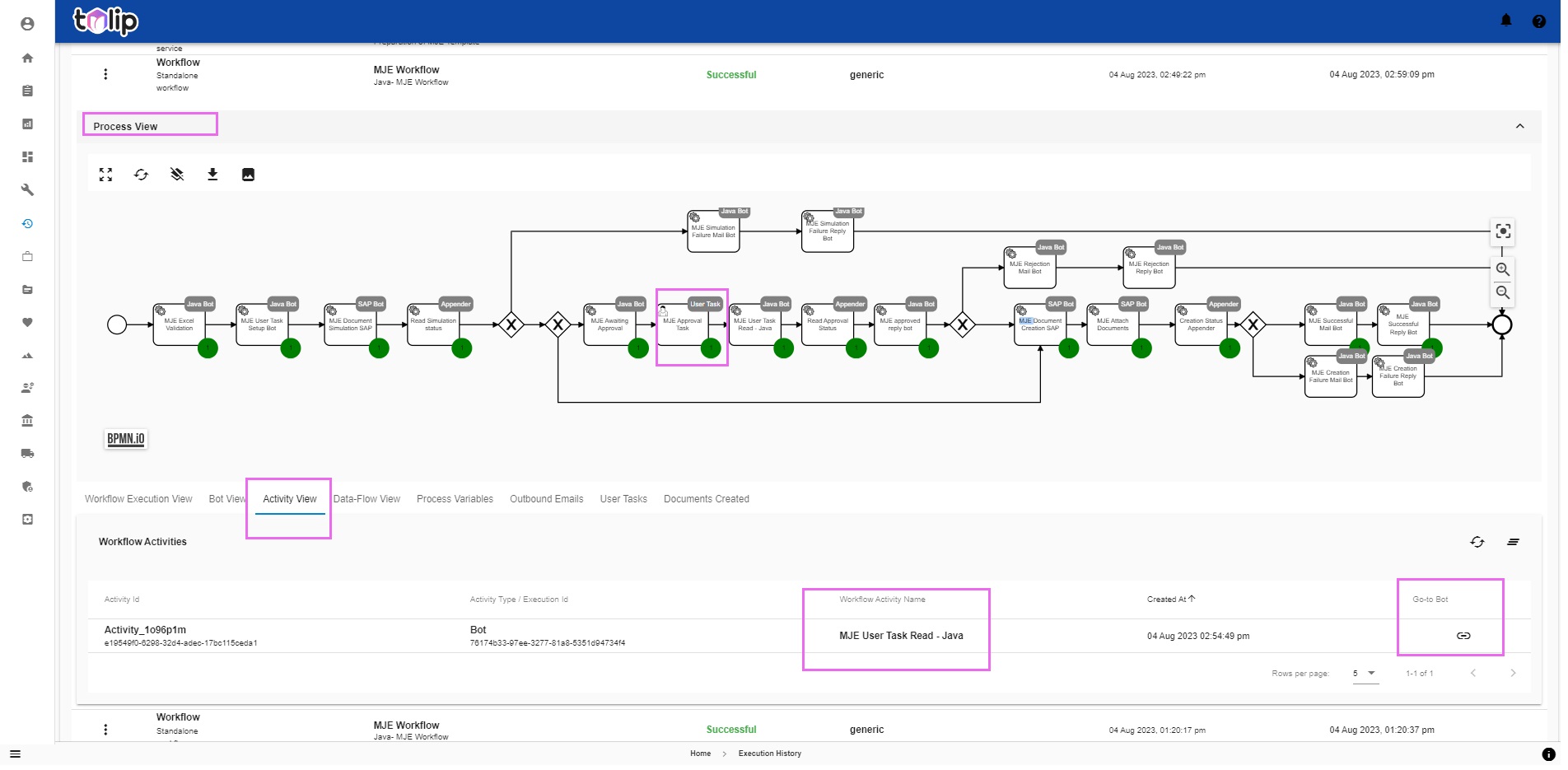Click activity name MJE User Task Read - Java
This screenshot has width=1568, height=770.
[x=901, y=636]
